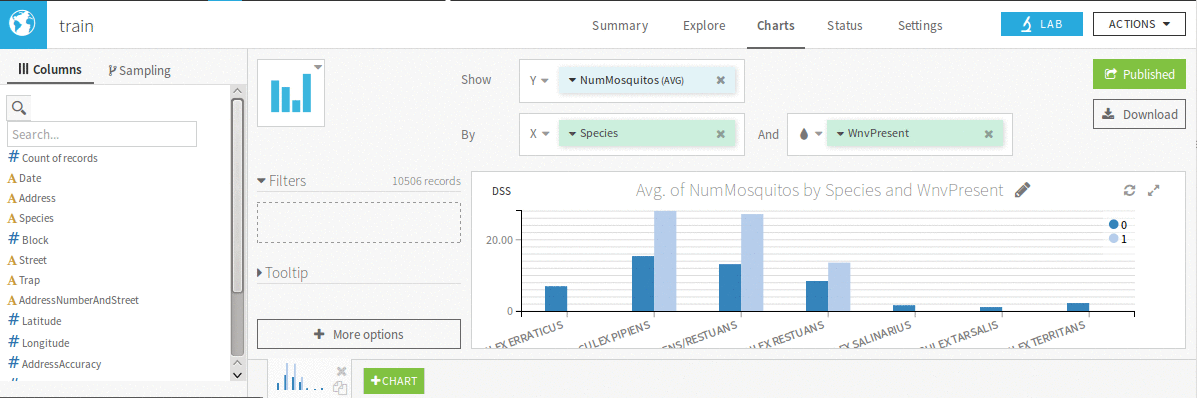Add a new chart with +CHART
Screen dimensions: 1197x398
(394, 380)
